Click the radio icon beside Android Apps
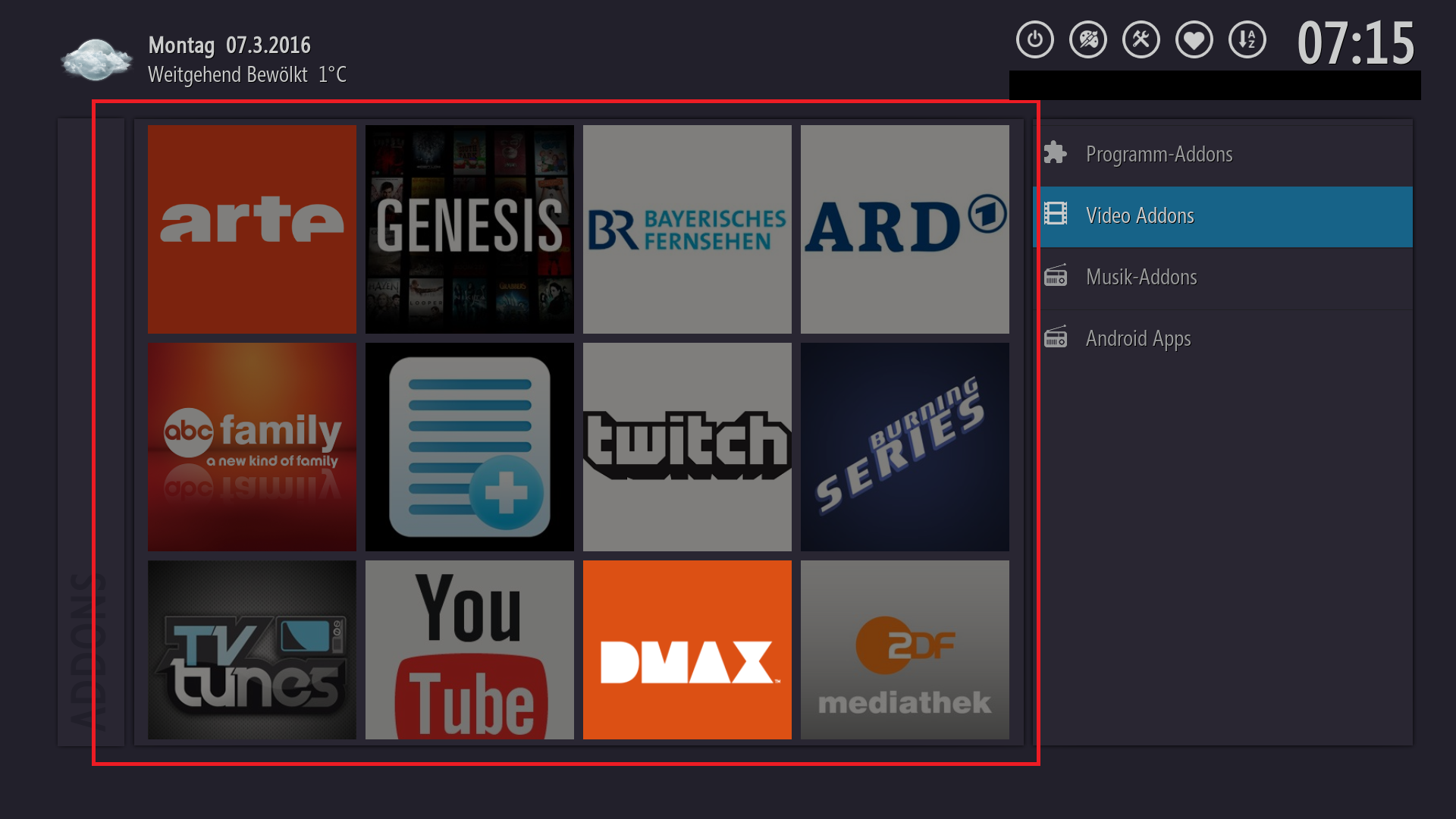This screenshot has width=1456, height=819. click(x=1056, y=337)
